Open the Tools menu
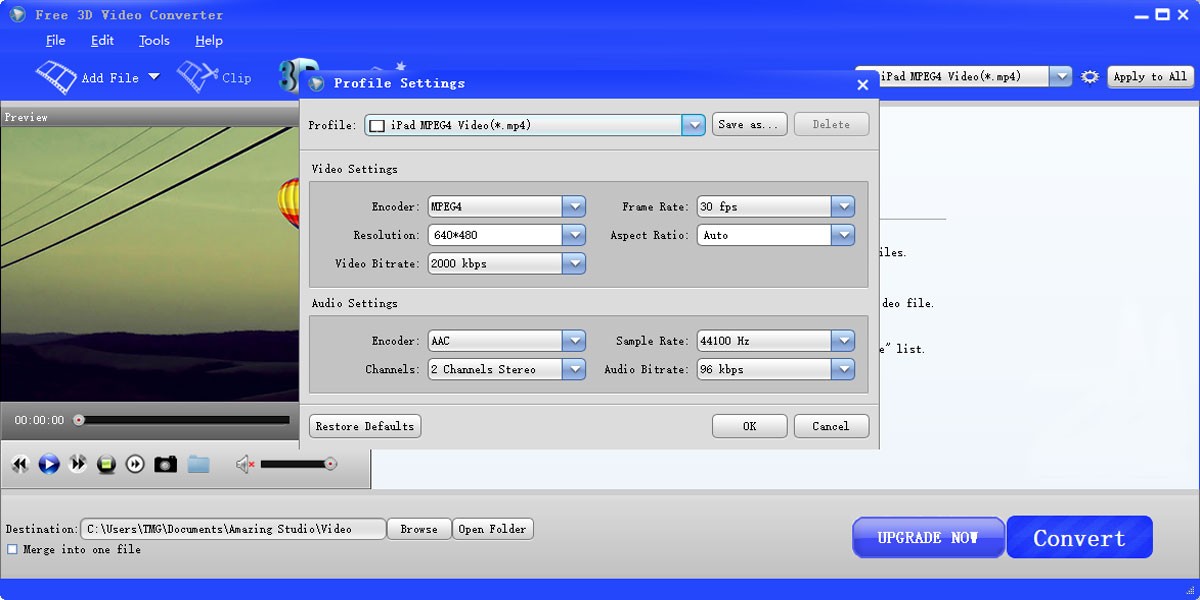The image size is (1200, 600). point(153,40)
